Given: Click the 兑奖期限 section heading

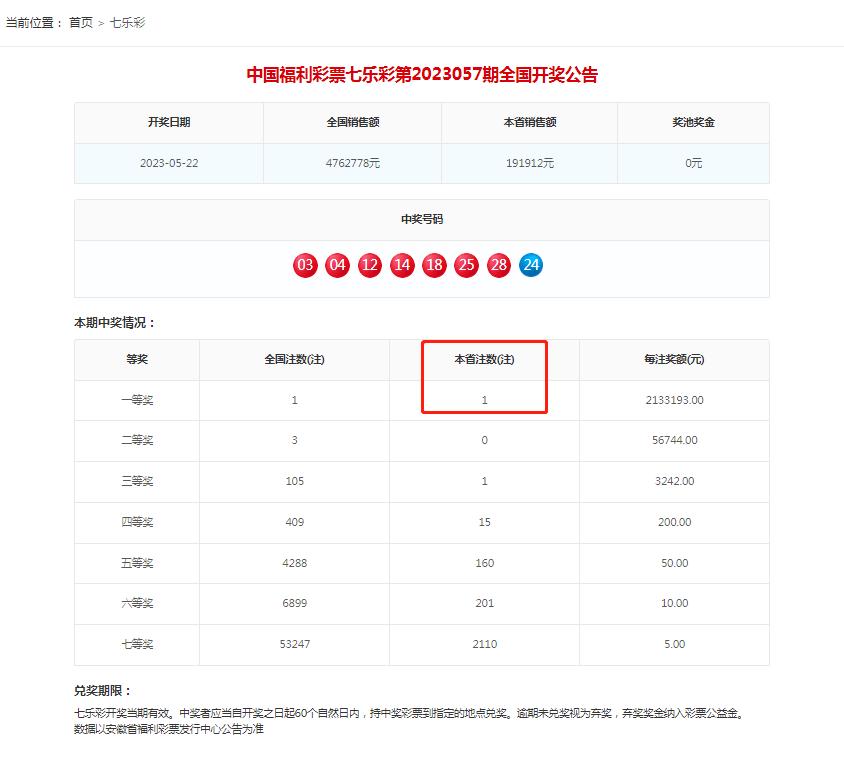Looking at the screenshot, I should [x=100, y=688].
